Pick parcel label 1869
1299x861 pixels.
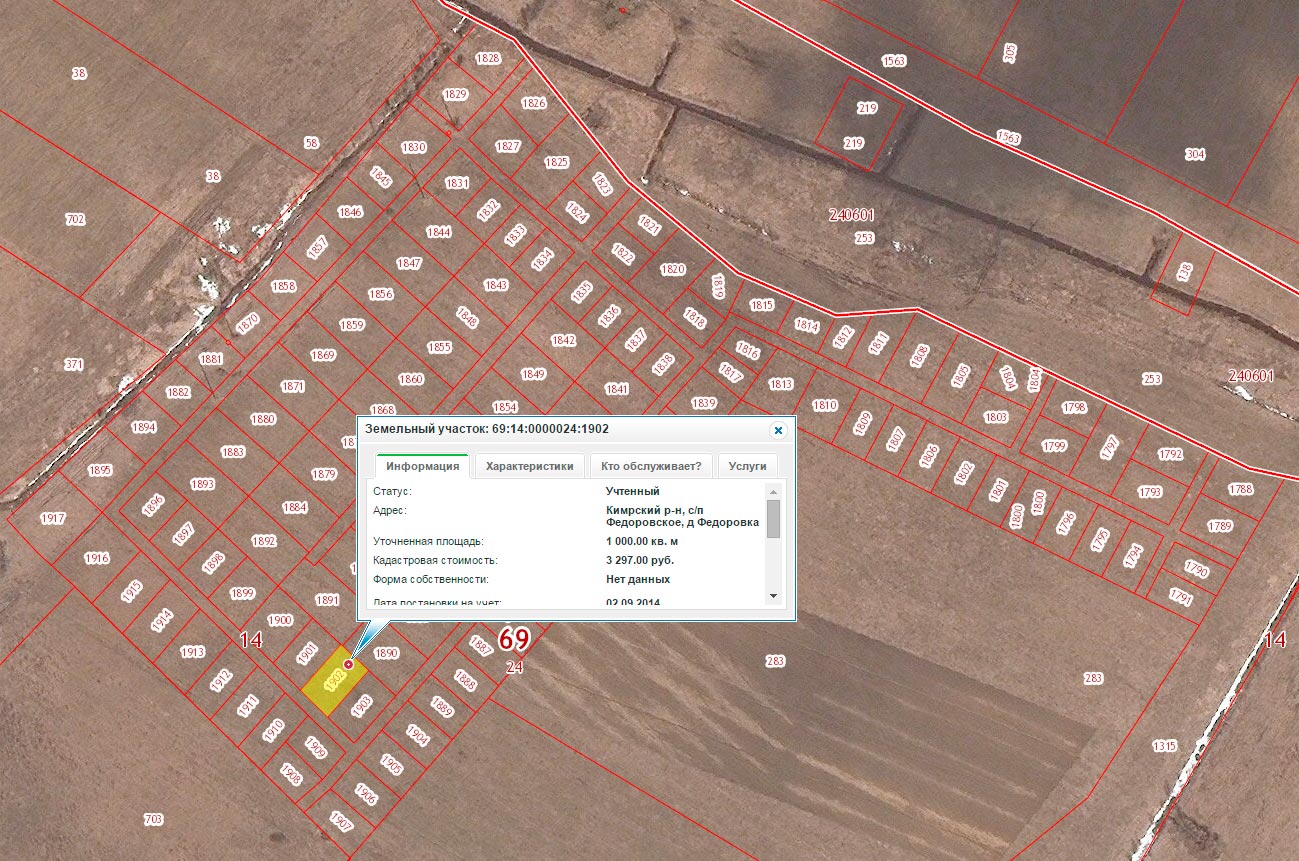(x=323, y=355)
